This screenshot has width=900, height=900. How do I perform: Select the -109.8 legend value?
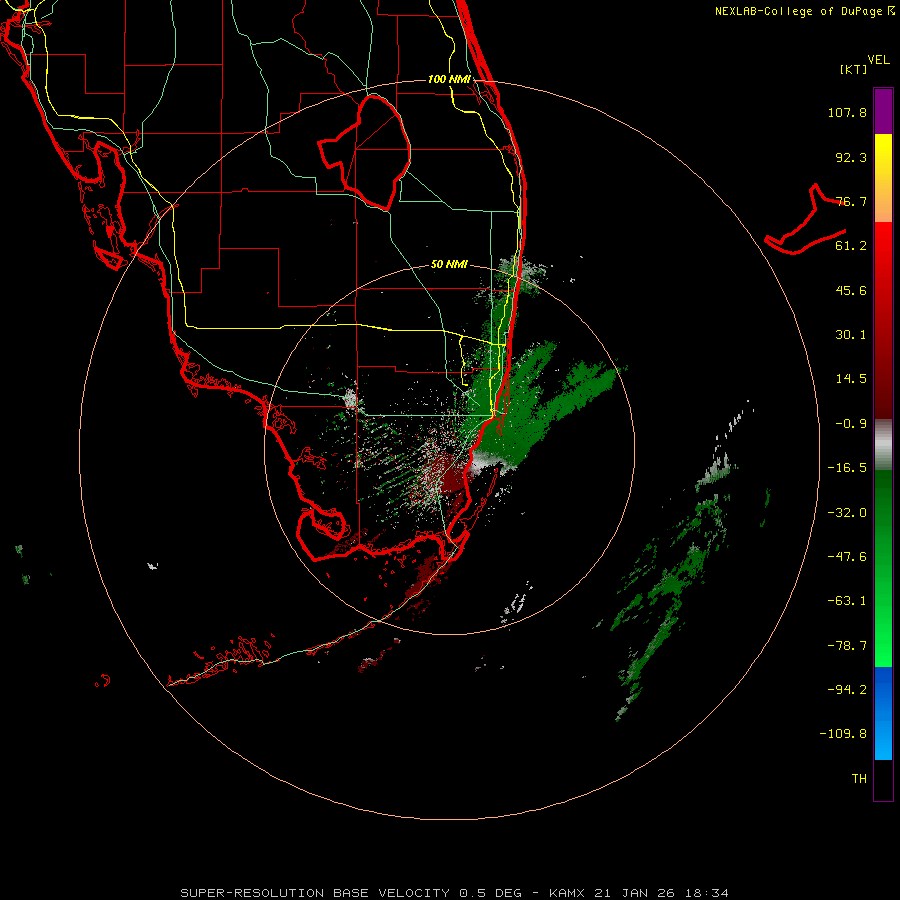(x=843, y=734)
